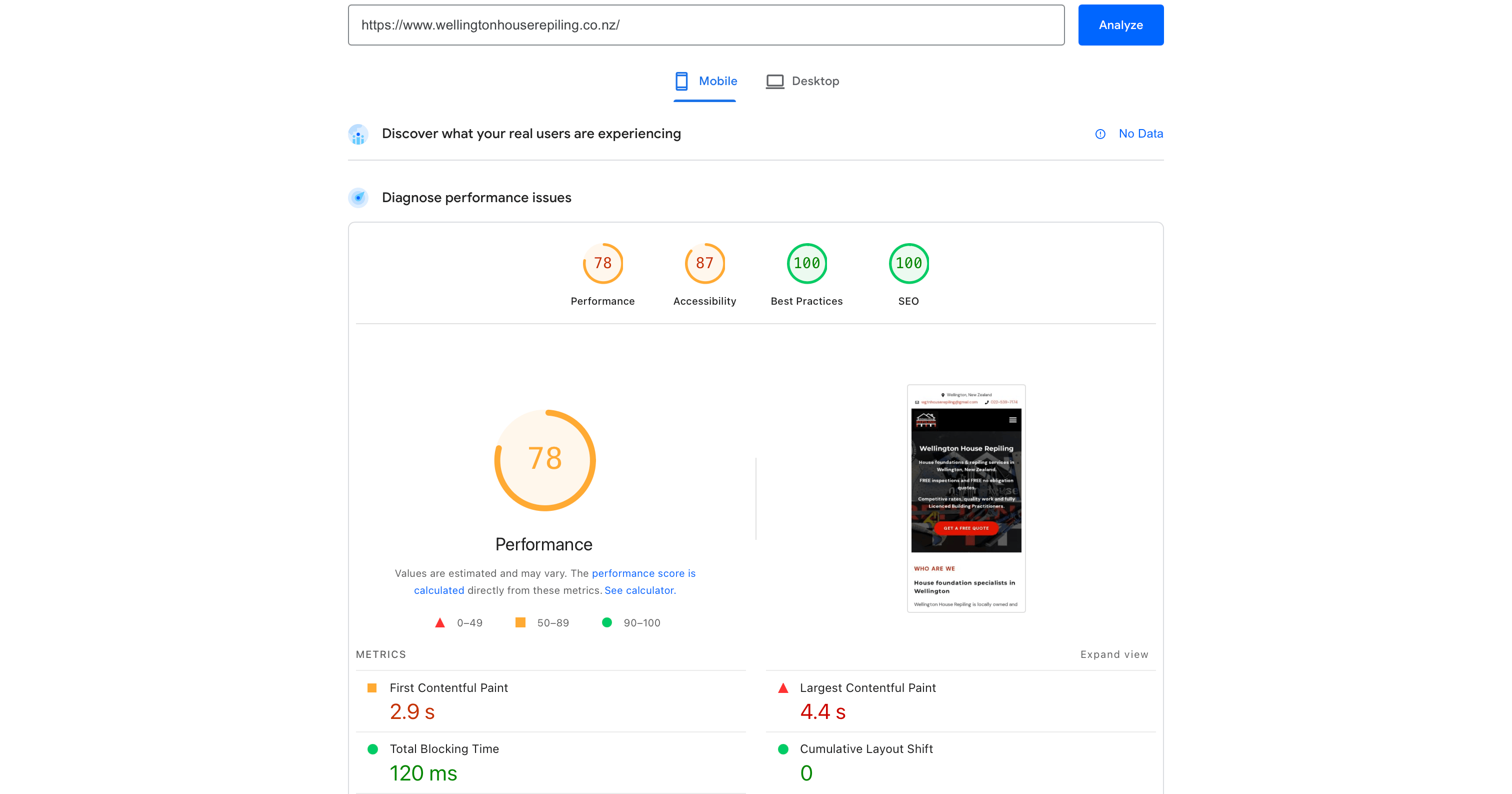Expand the Total Blocking Time metric

pos(444,749)
